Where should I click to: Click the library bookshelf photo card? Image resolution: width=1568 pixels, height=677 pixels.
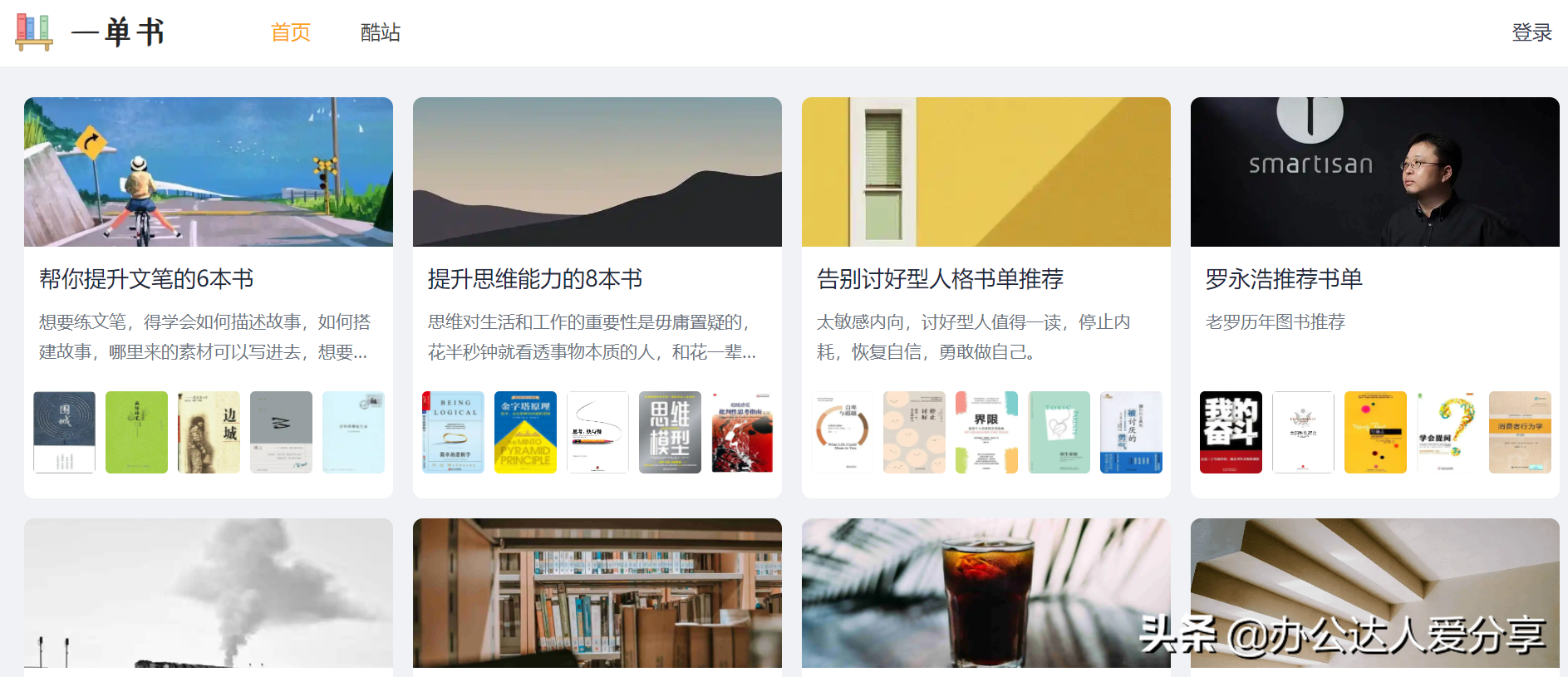tap(597, 594)
